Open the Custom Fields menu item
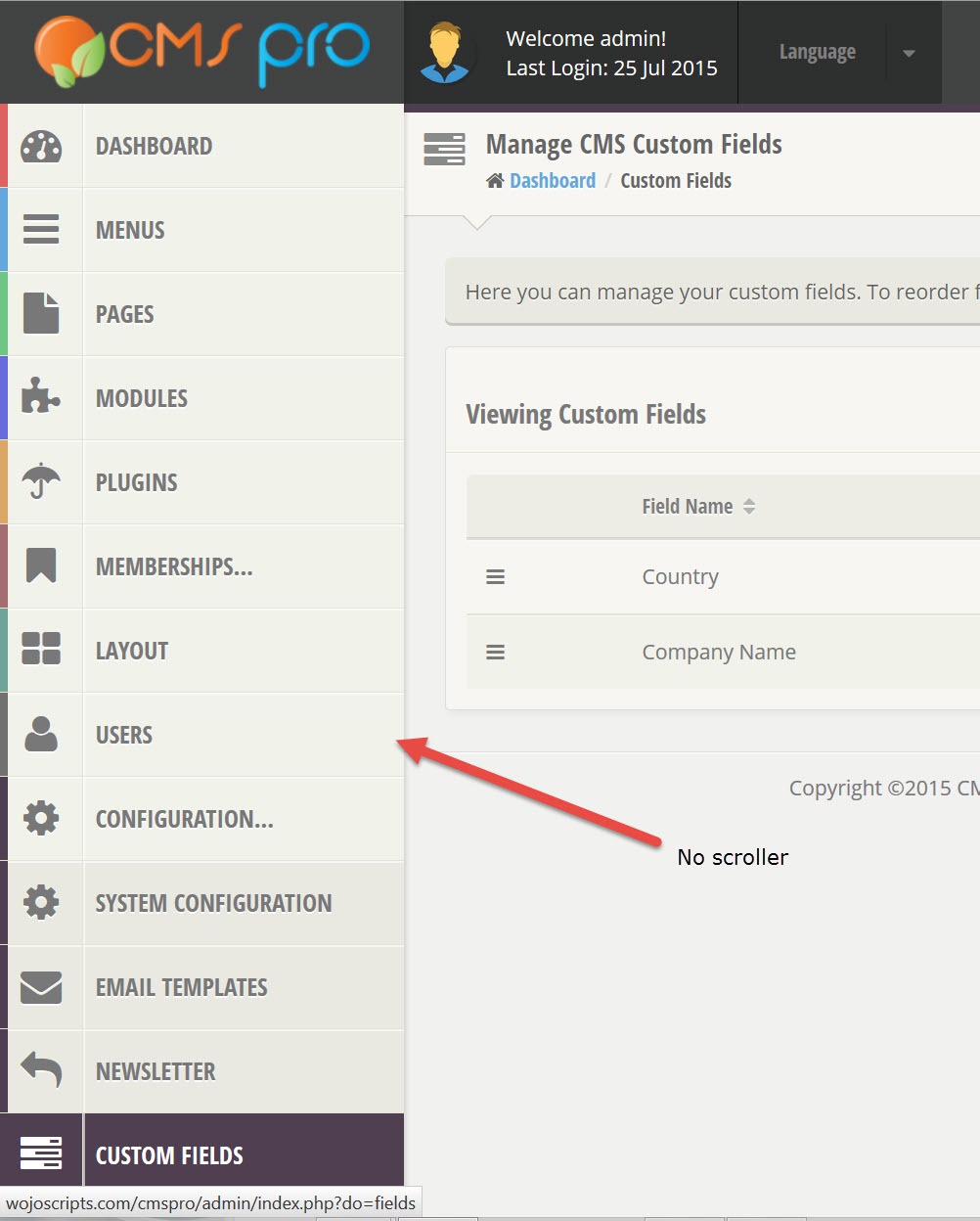This screenshot has width=980, height=1221. tap(169, 1155)
